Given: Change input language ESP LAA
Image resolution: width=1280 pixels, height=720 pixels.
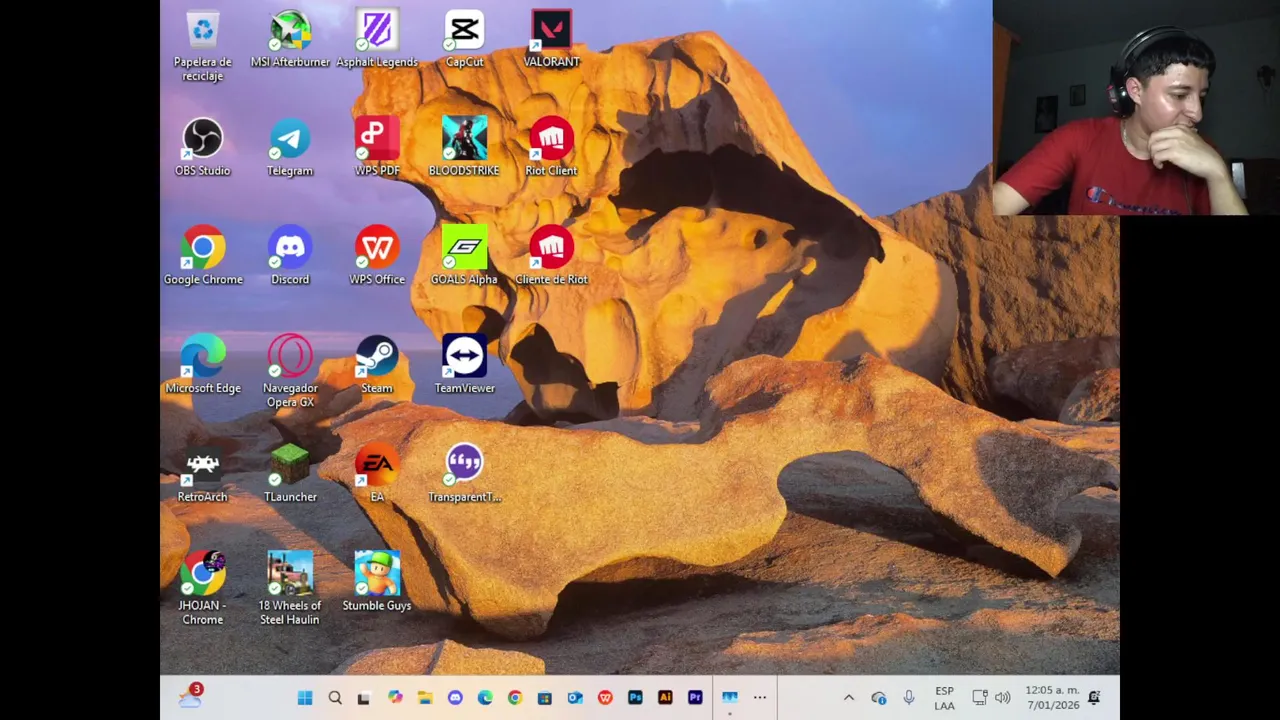Looking at the screenshot, I should tap(944, 698).
